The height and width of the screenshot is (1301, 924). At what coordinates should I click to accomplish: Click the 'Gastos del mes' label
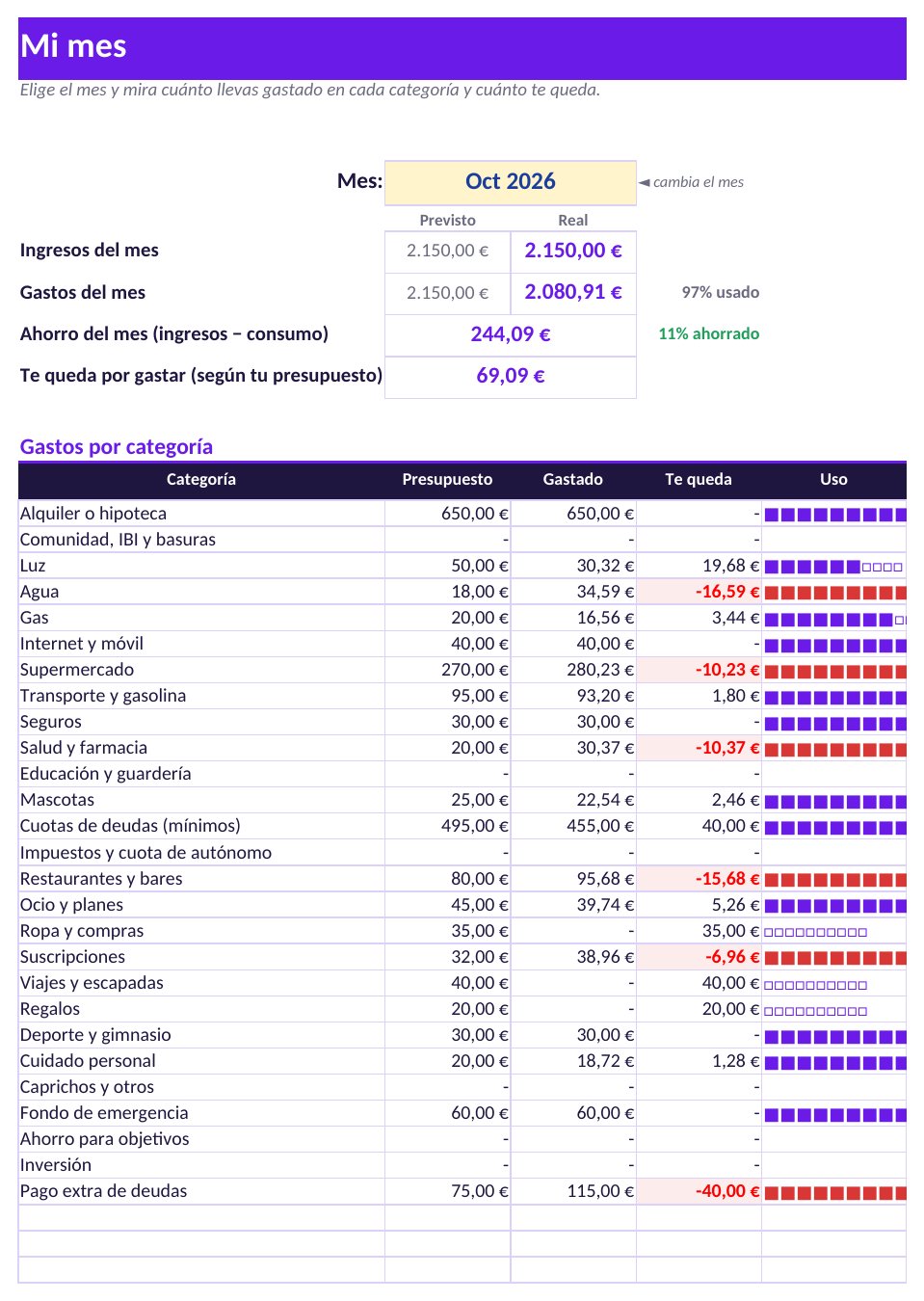point(83,292)
